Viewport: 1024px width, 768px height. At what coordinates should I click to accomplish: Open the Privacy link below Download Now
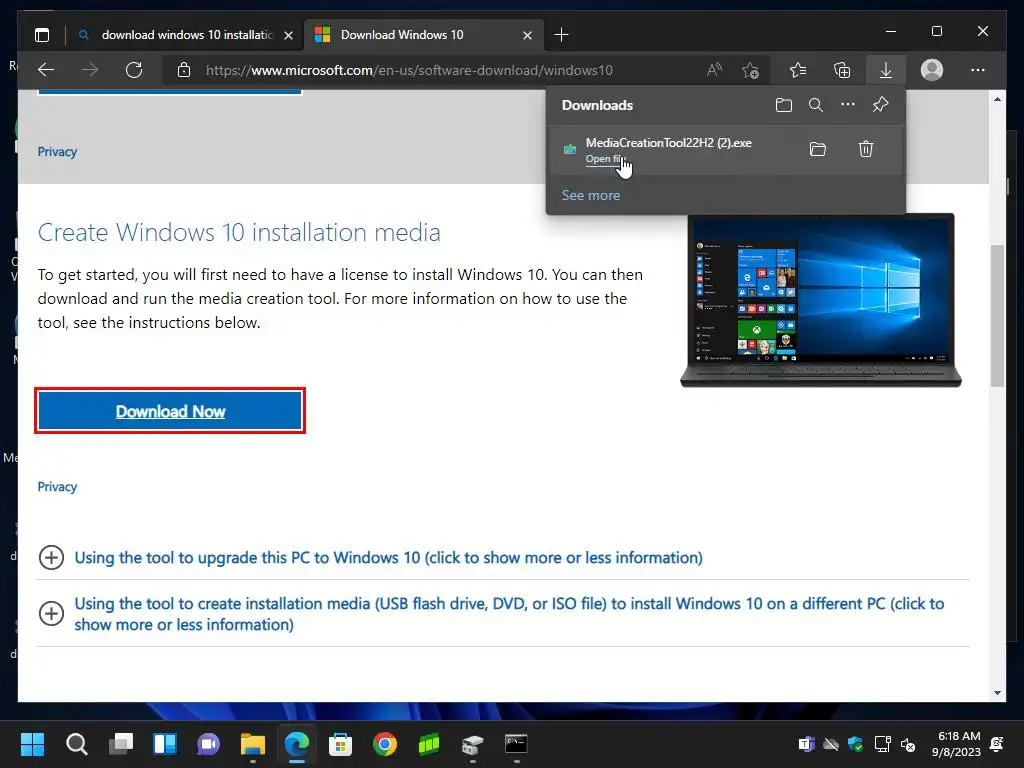[x=57, y=487]
